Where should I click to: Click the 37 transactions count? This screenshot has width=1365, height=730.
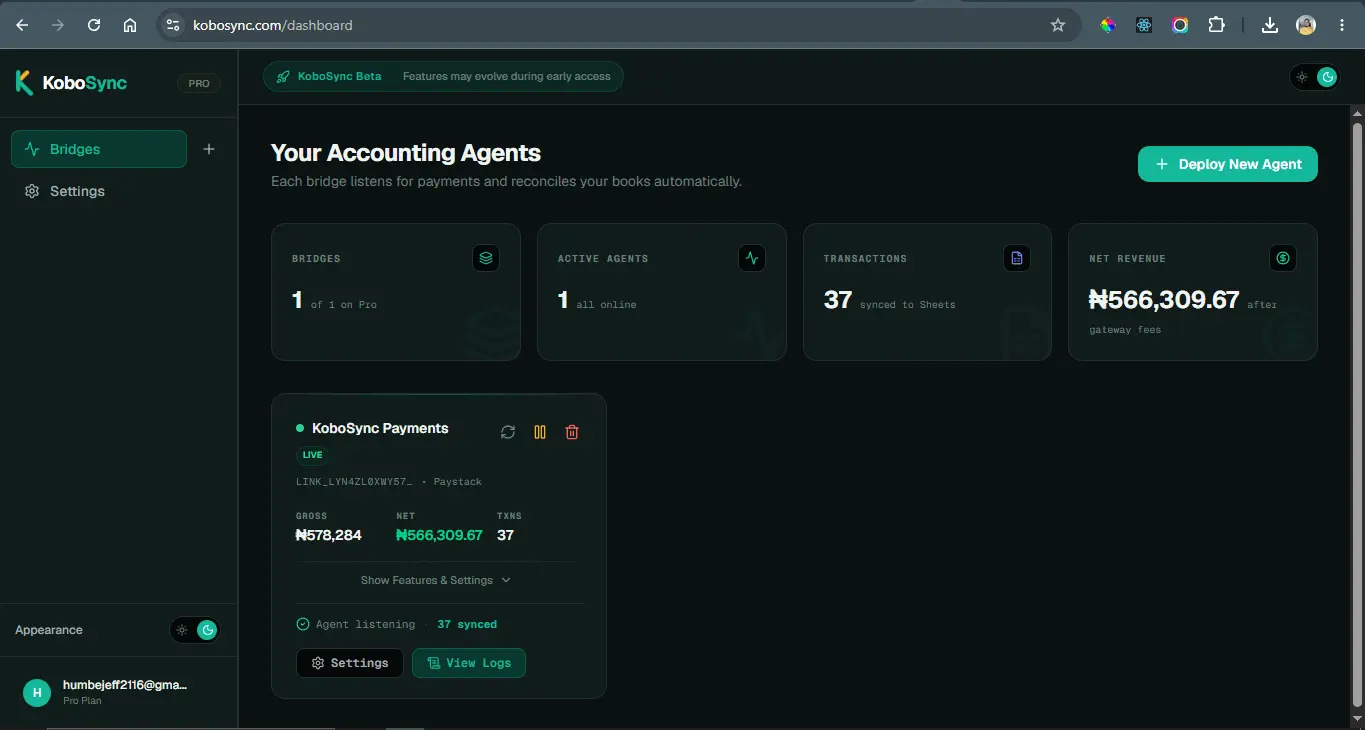tap(838, 300)
